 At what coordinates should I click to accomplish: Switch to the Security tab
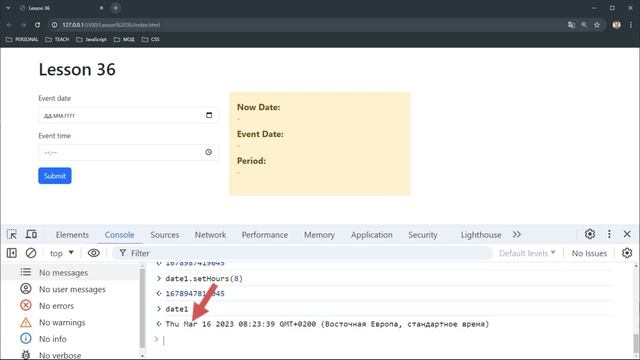pos(422,235)
